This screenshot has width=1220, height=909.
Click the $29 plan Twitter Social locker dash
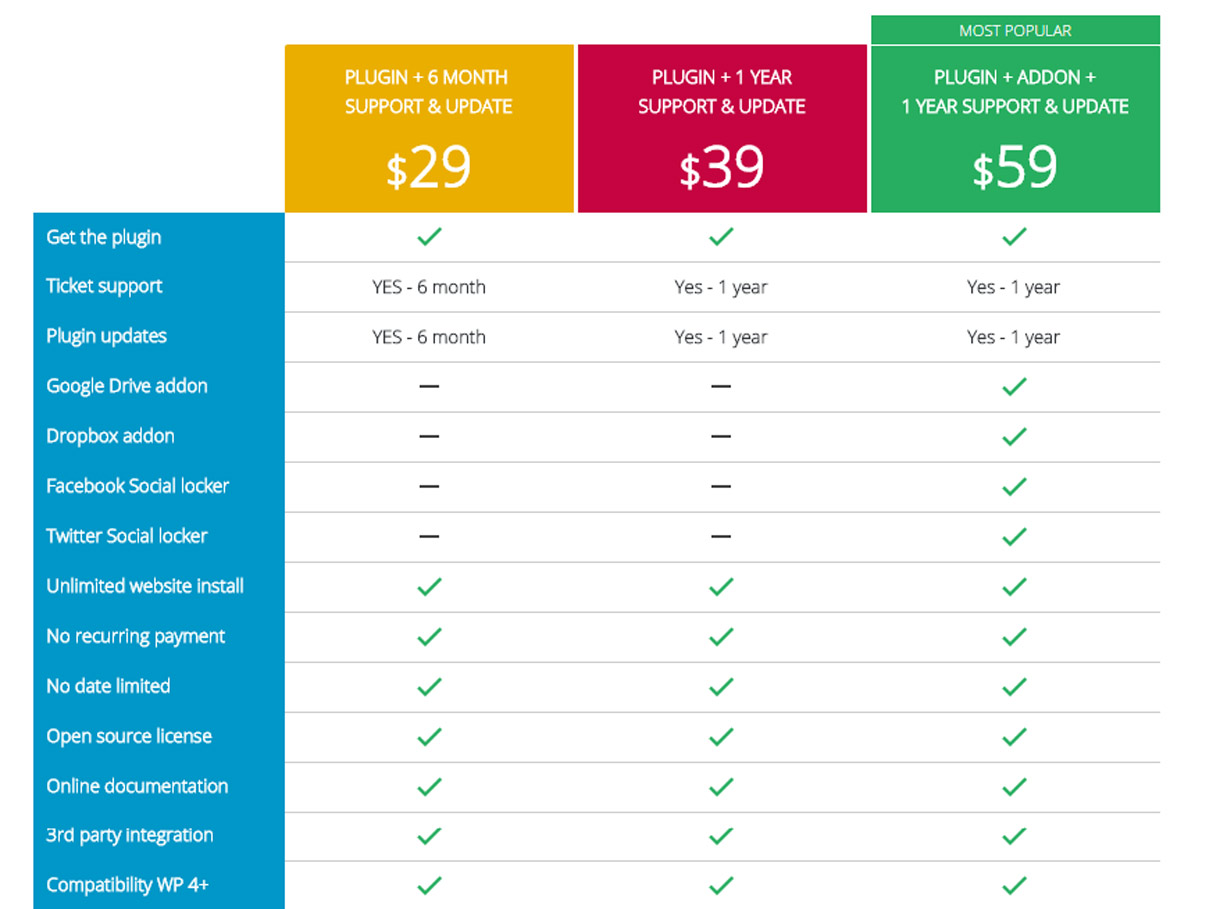(429, 537)
